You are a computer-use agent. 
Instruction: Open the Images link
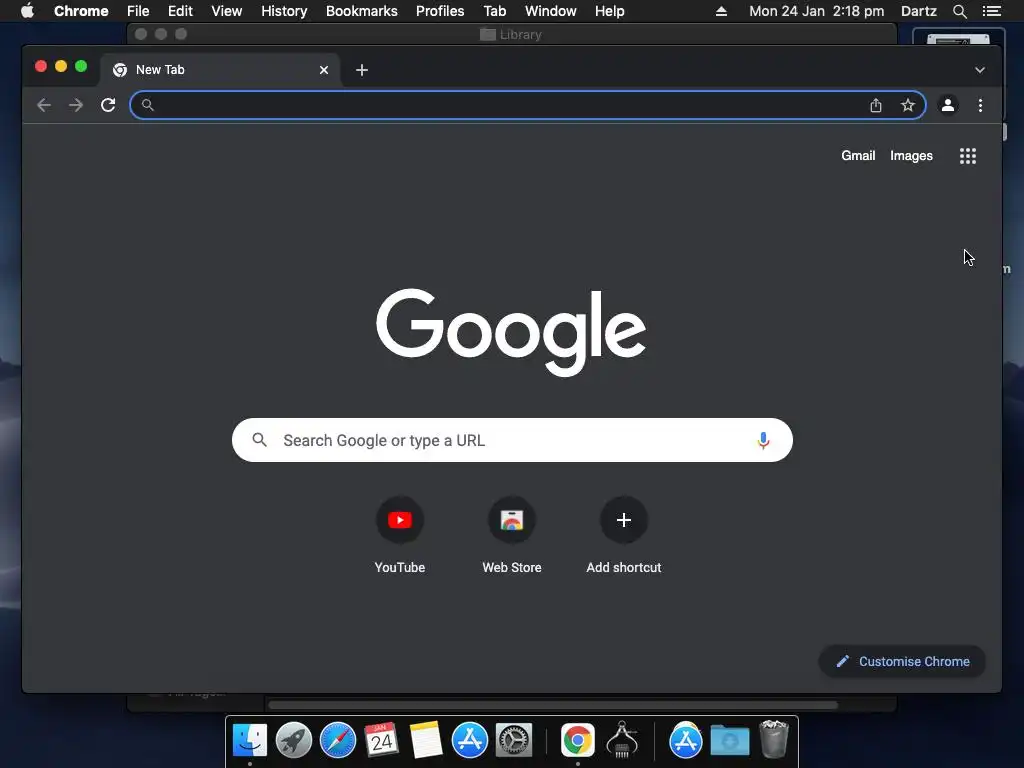pos(911,156)
